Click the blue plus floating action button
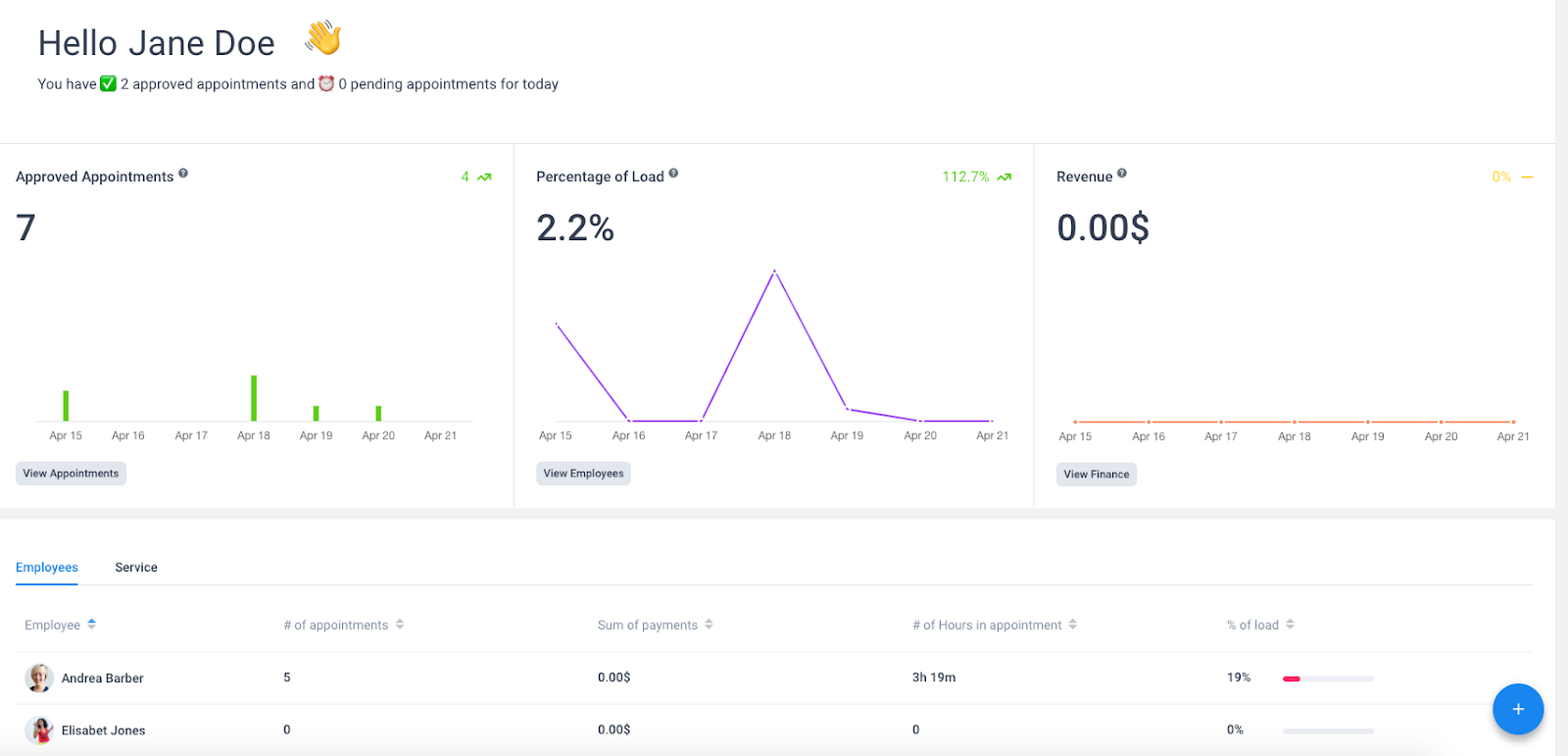The image size is (1568, 756). pos(1518,709)
